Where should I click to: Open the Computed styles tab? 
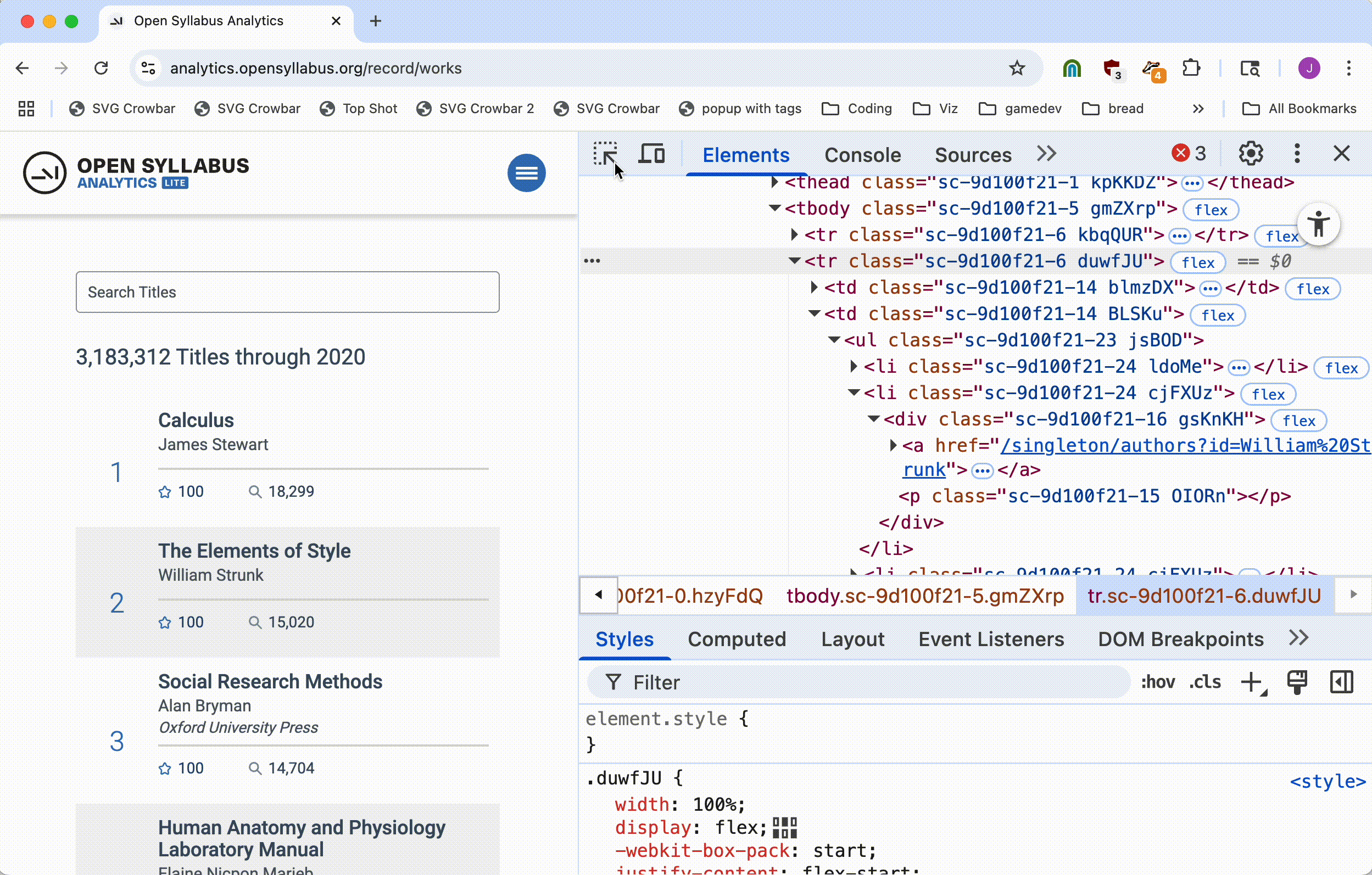pyautogui.click(x=736, y=640)
